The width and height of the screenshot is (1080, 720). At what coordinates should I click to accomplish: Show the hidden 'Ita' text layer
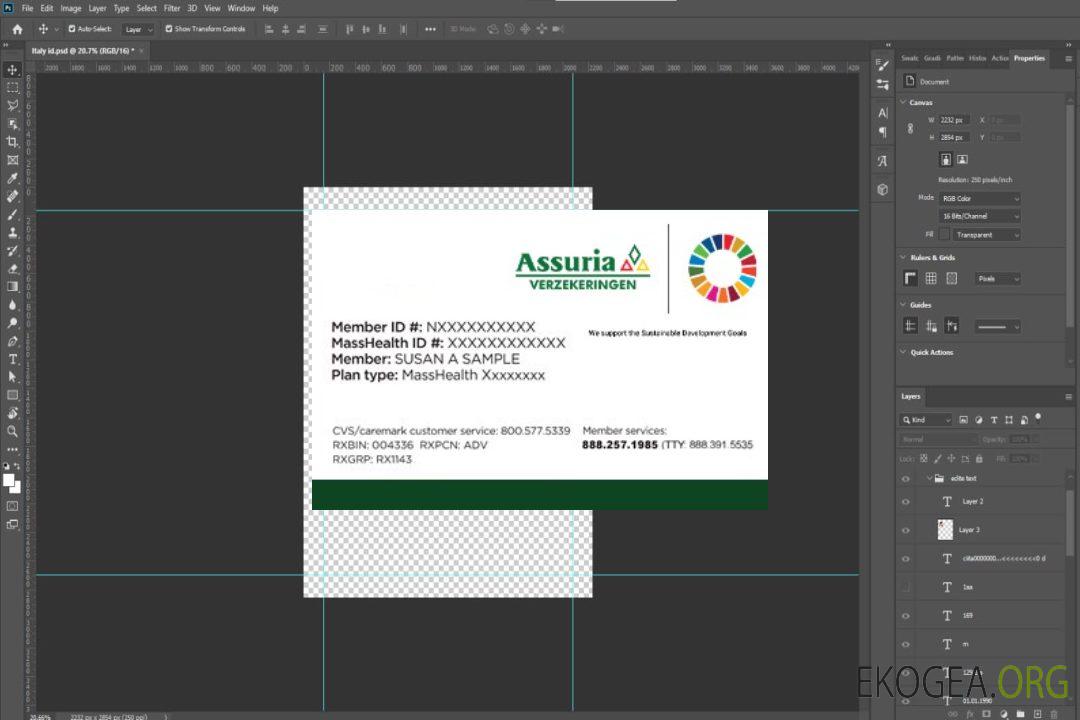tap(906, 588)
